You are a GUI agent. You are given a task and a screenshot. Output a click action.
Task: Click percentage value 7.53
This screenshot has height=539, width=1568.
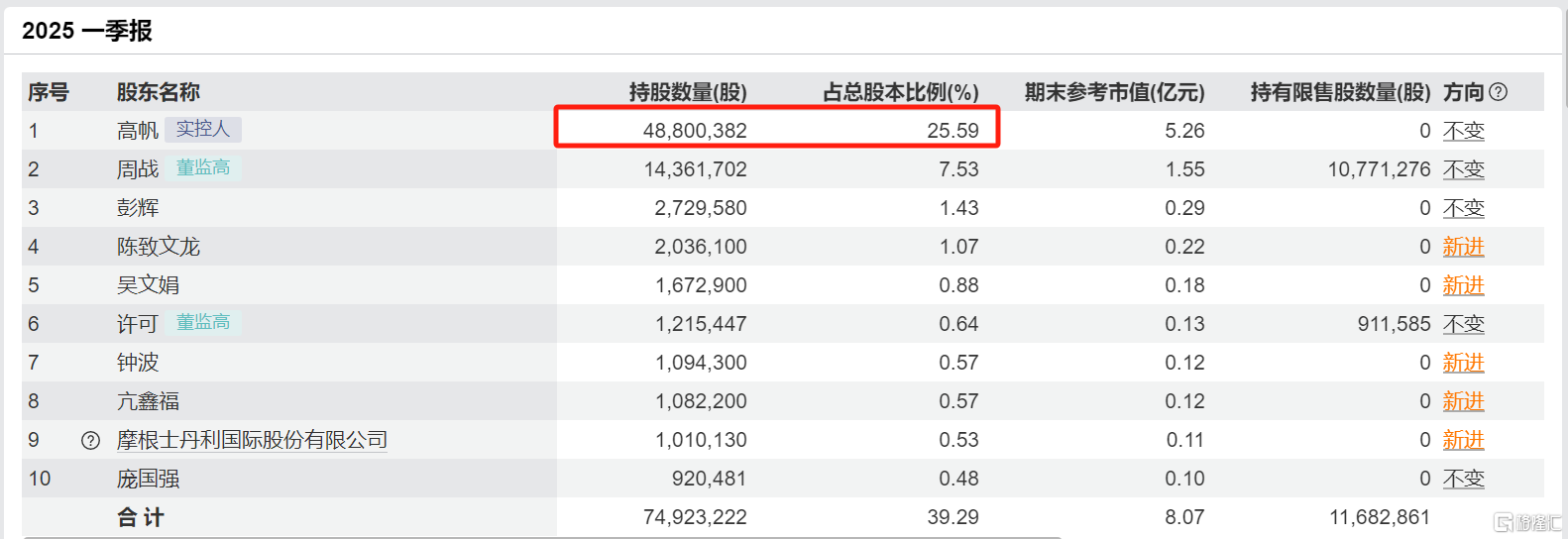(958, 169)
